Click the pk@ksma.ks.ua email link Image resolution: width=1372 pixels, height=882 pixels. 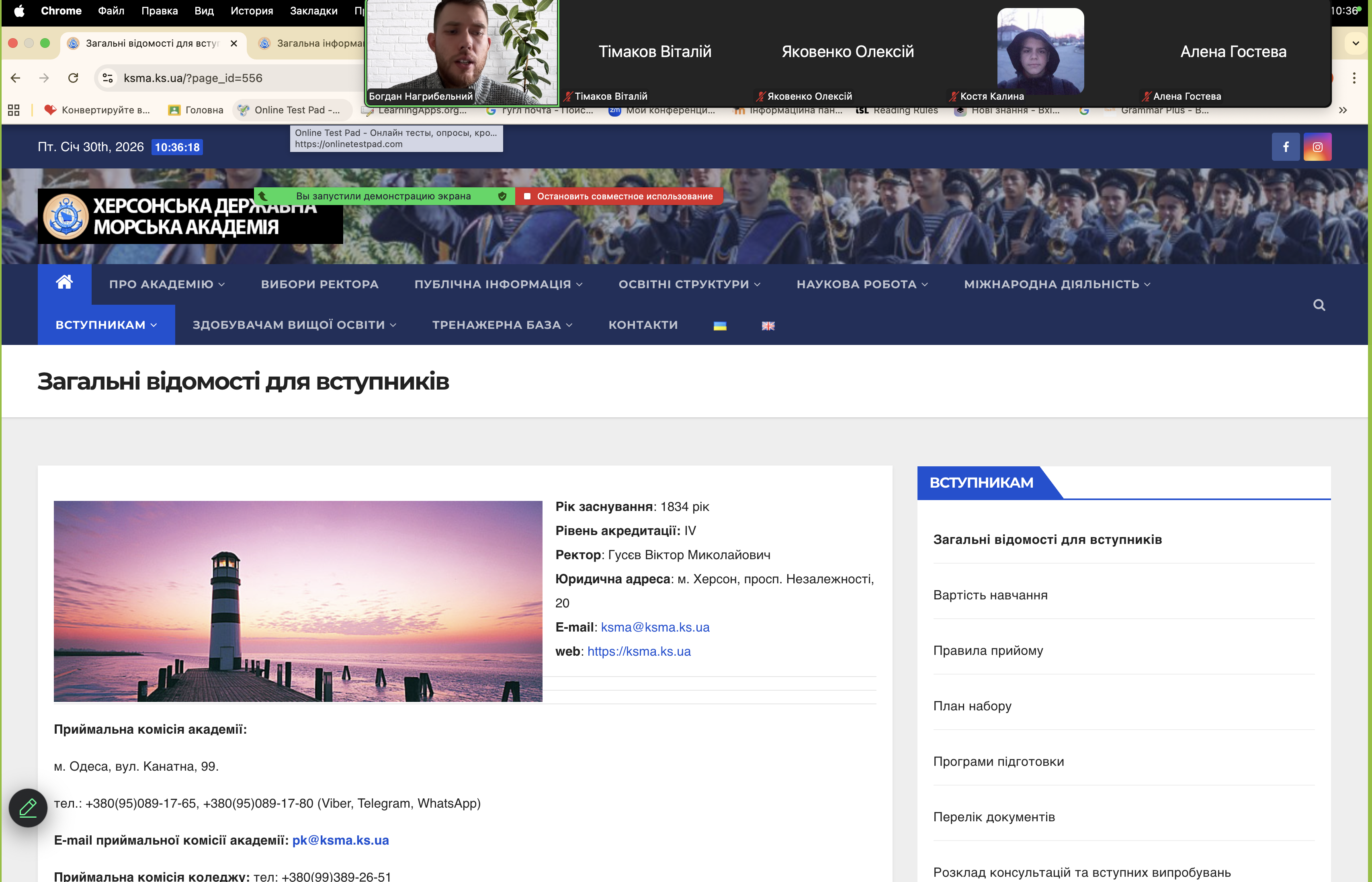(340, 840)
